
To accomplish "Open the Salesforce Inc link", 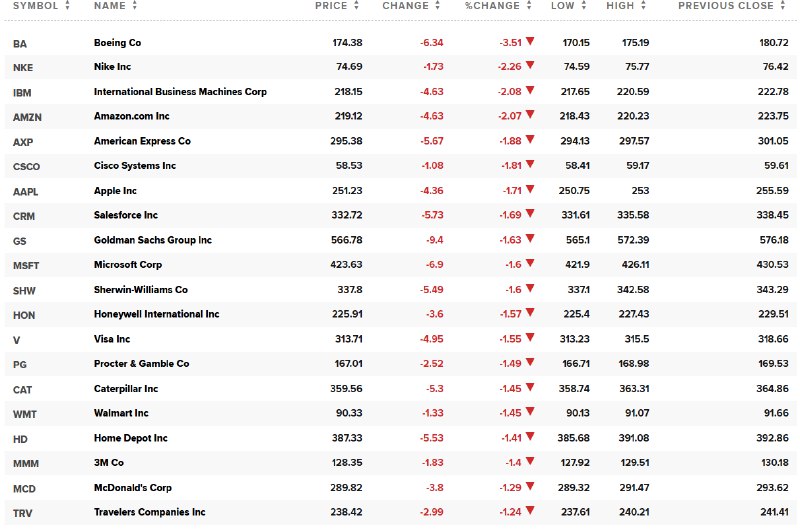I will pos(126,215).
